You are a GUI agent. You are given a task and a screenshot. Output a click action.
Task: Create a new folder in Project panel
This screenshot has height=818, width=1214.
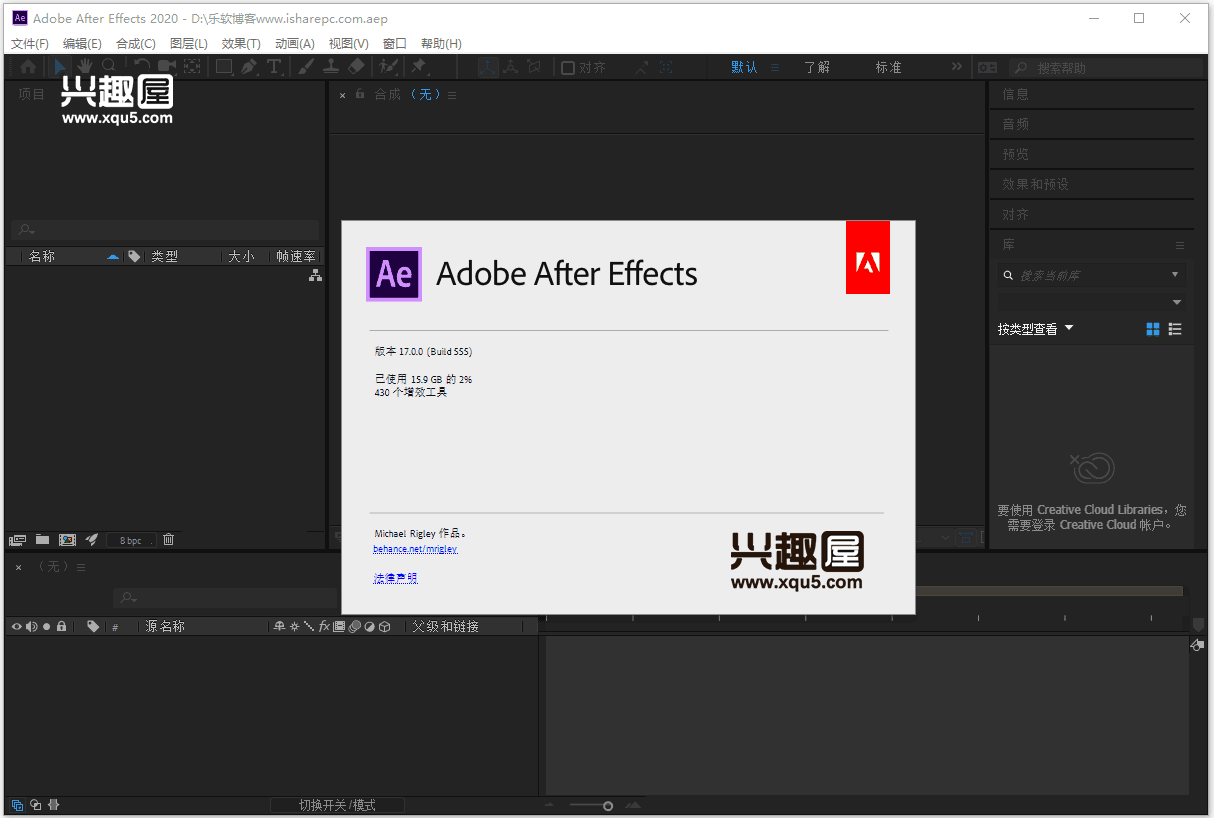click(x=42, y=540)
